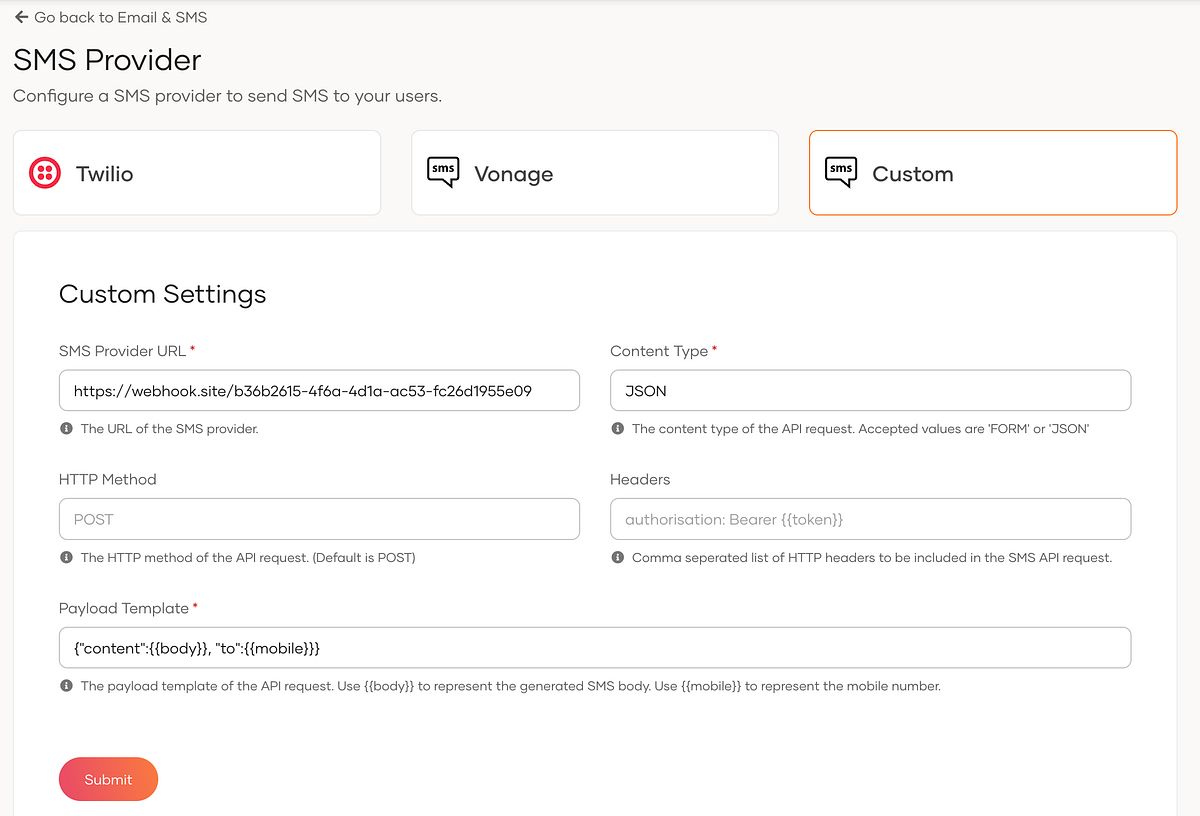
Task: Edit the Payload Template field
Action: [595, 648]
